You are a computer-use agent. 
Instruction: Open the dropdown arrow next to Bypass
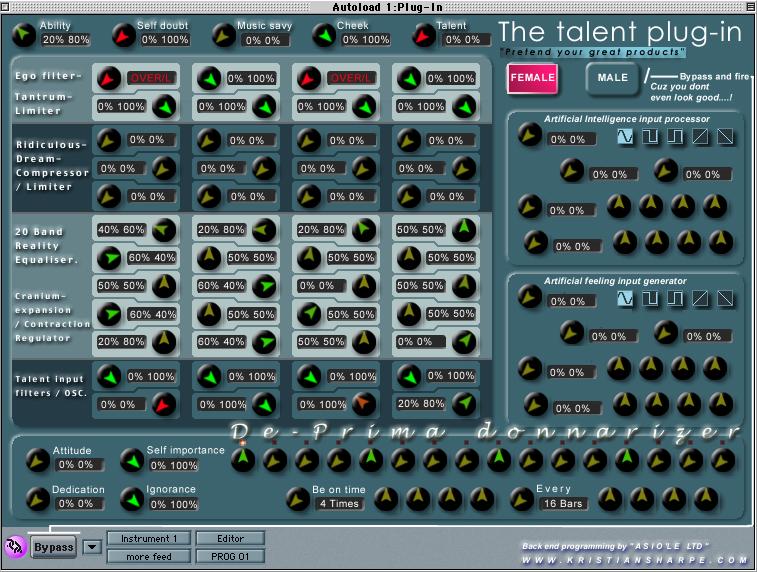click(91, 547)
